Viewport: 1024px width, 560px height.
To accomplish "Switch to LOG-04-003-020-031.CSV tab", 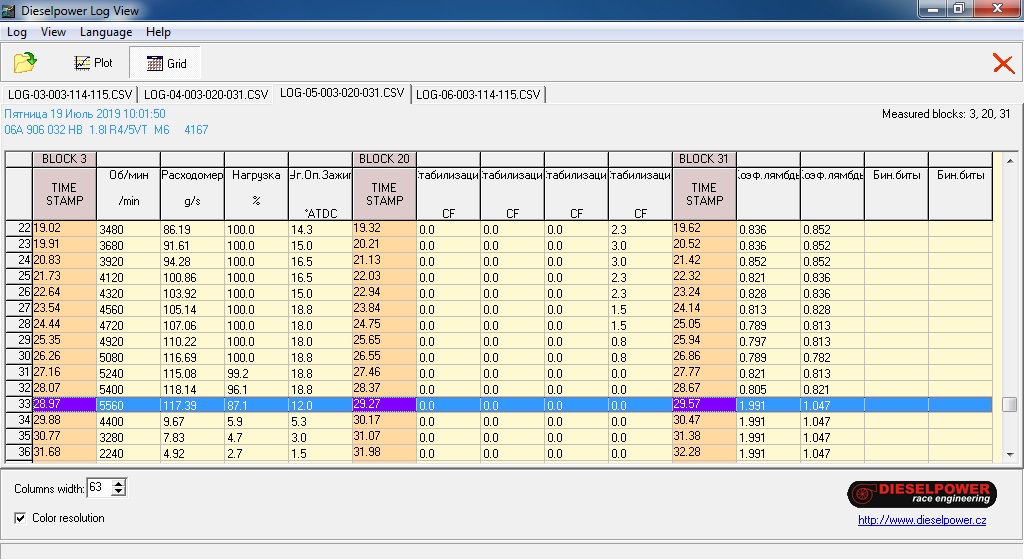I will tap(206, 95).
